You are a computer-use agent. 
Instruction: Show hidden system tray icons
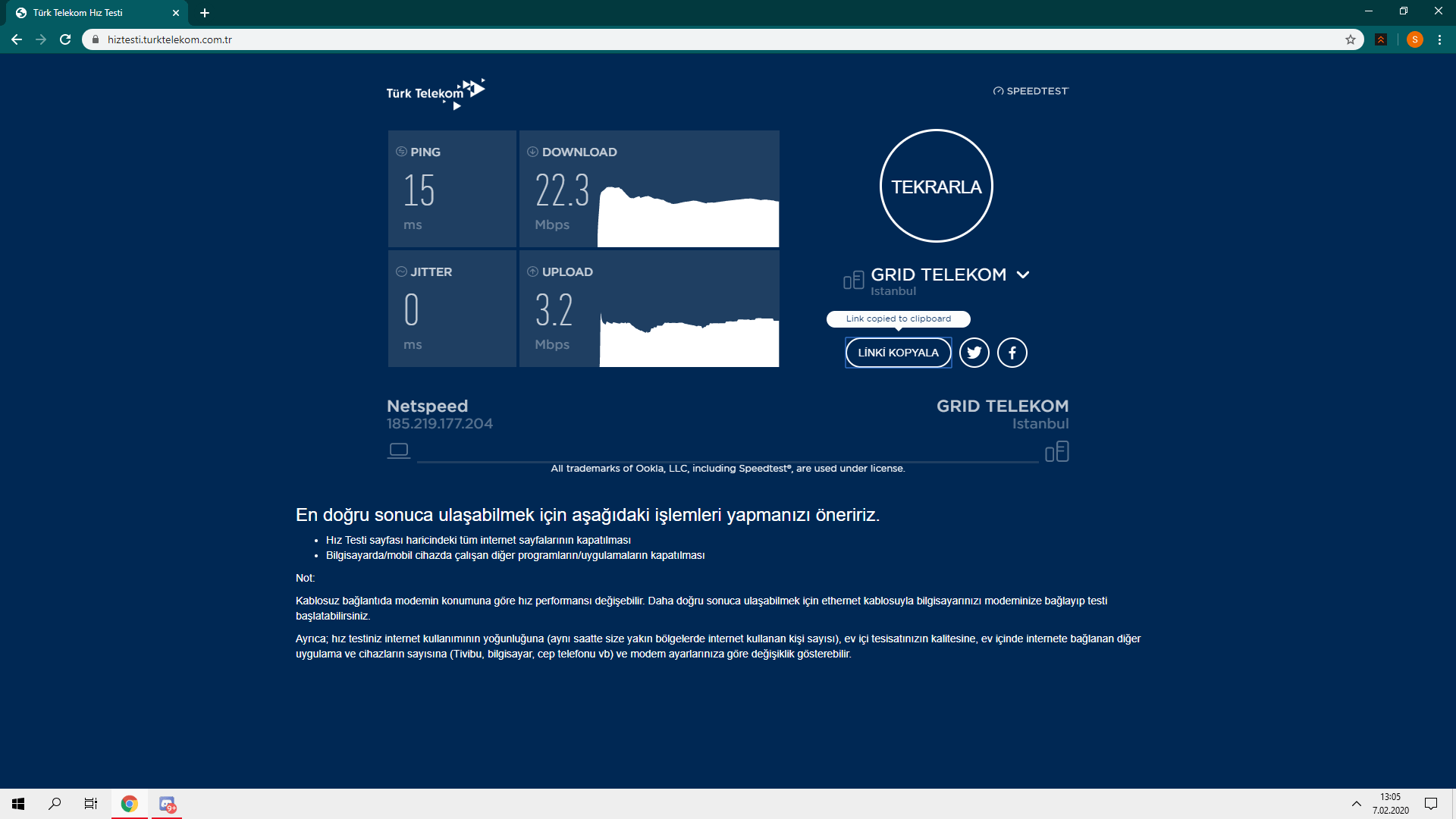click(1356, 804)
